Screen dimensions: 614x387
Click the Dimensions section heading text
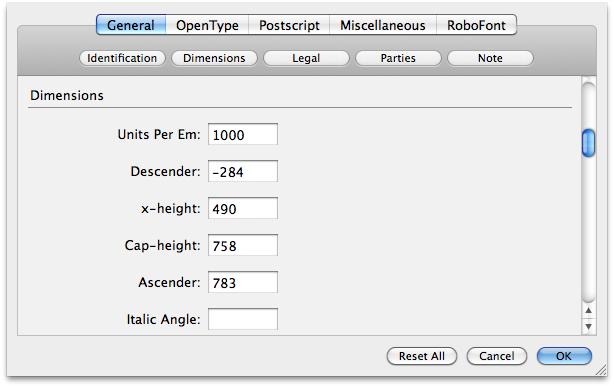[x=67, y=96]
